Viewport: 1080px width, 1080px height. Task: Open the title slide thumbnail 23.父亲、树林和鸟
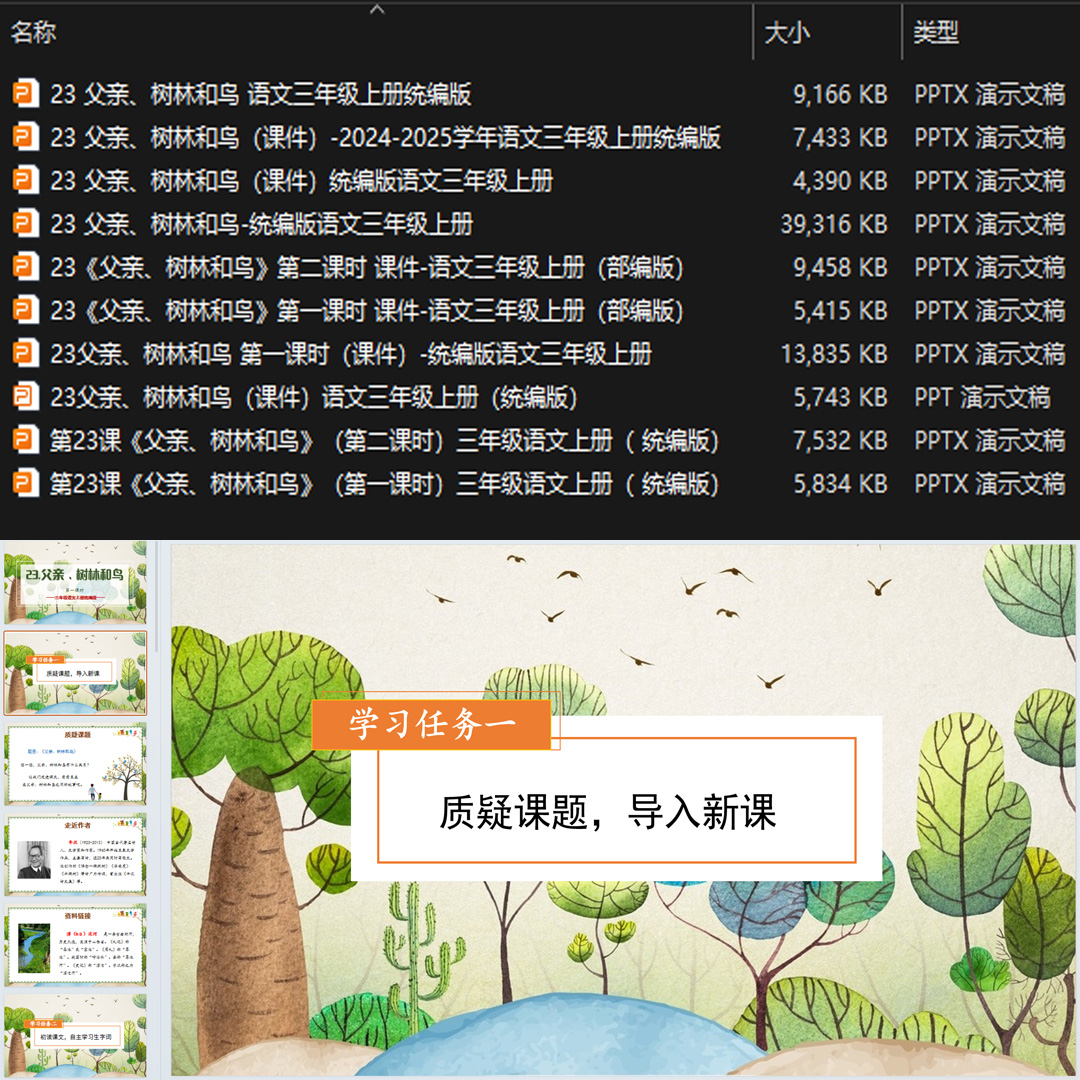click(75, 583)
